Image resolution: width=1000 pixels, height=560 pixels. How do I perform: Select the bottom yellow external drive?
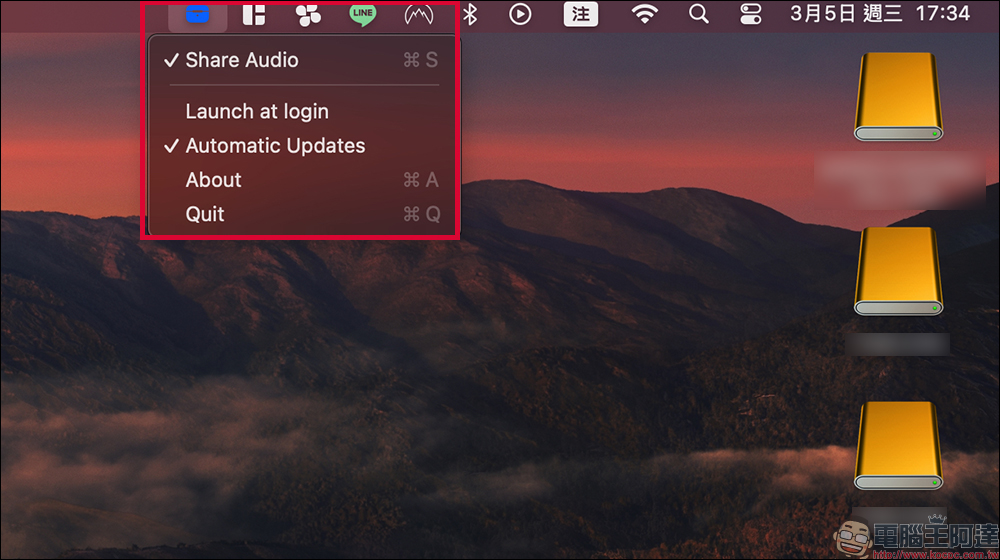898,446
